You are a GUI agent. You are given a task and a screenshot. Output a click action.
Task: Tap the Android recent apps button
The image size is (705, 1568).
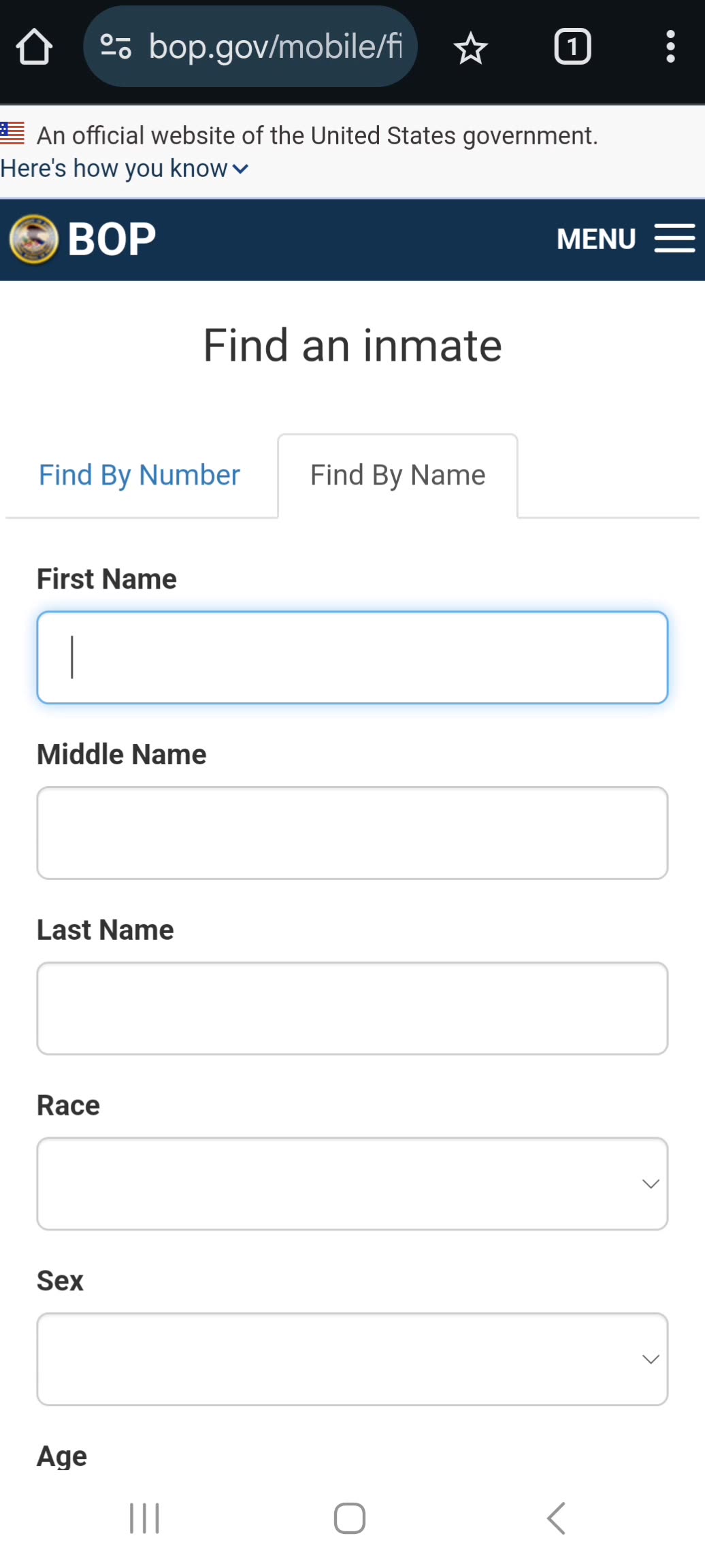point(144,1518)
